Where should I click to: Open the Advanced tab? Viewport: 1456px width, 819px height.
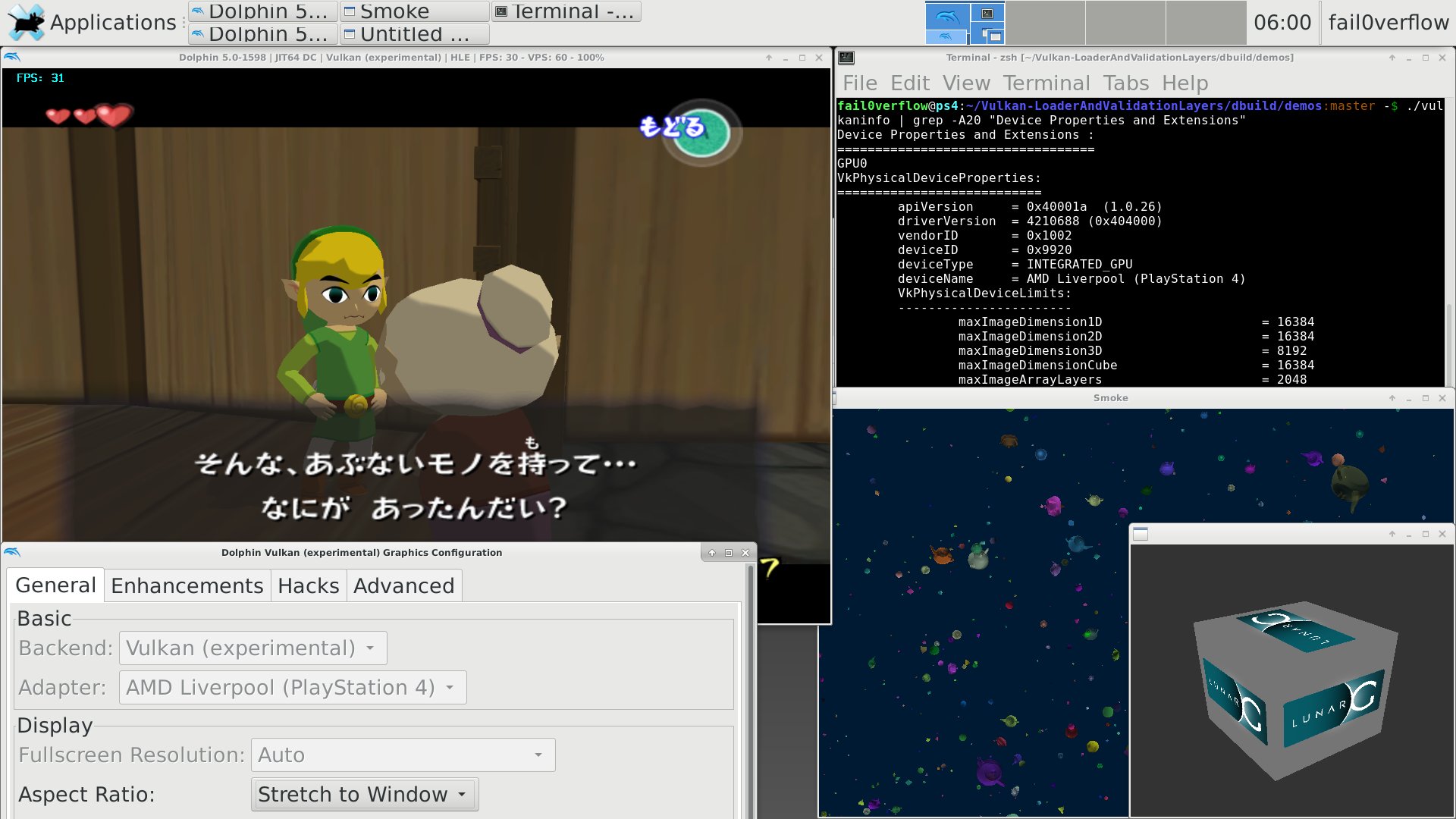click(403, 586)
